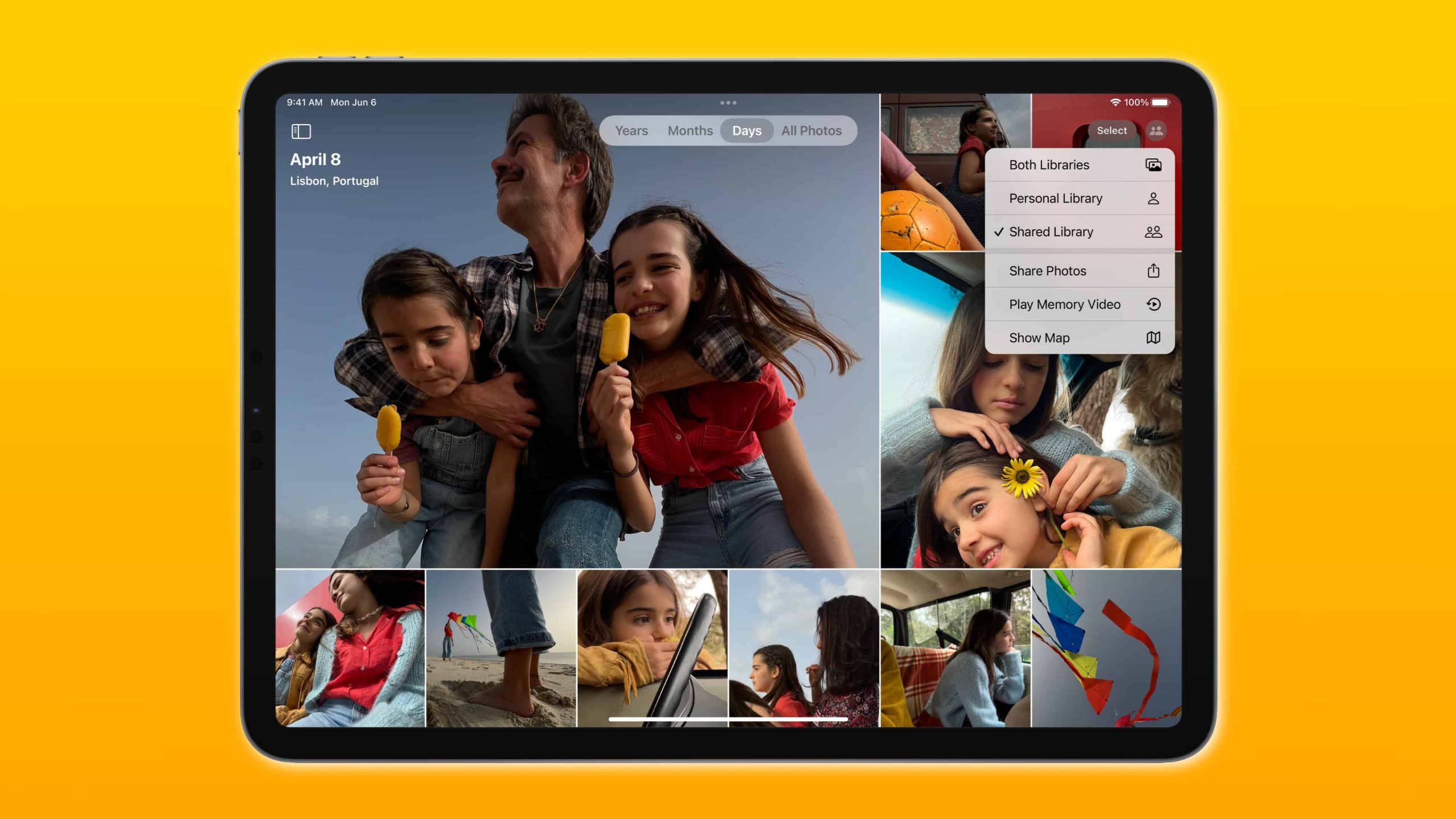Click the Play Memory Video icon

coord(1154,304)
